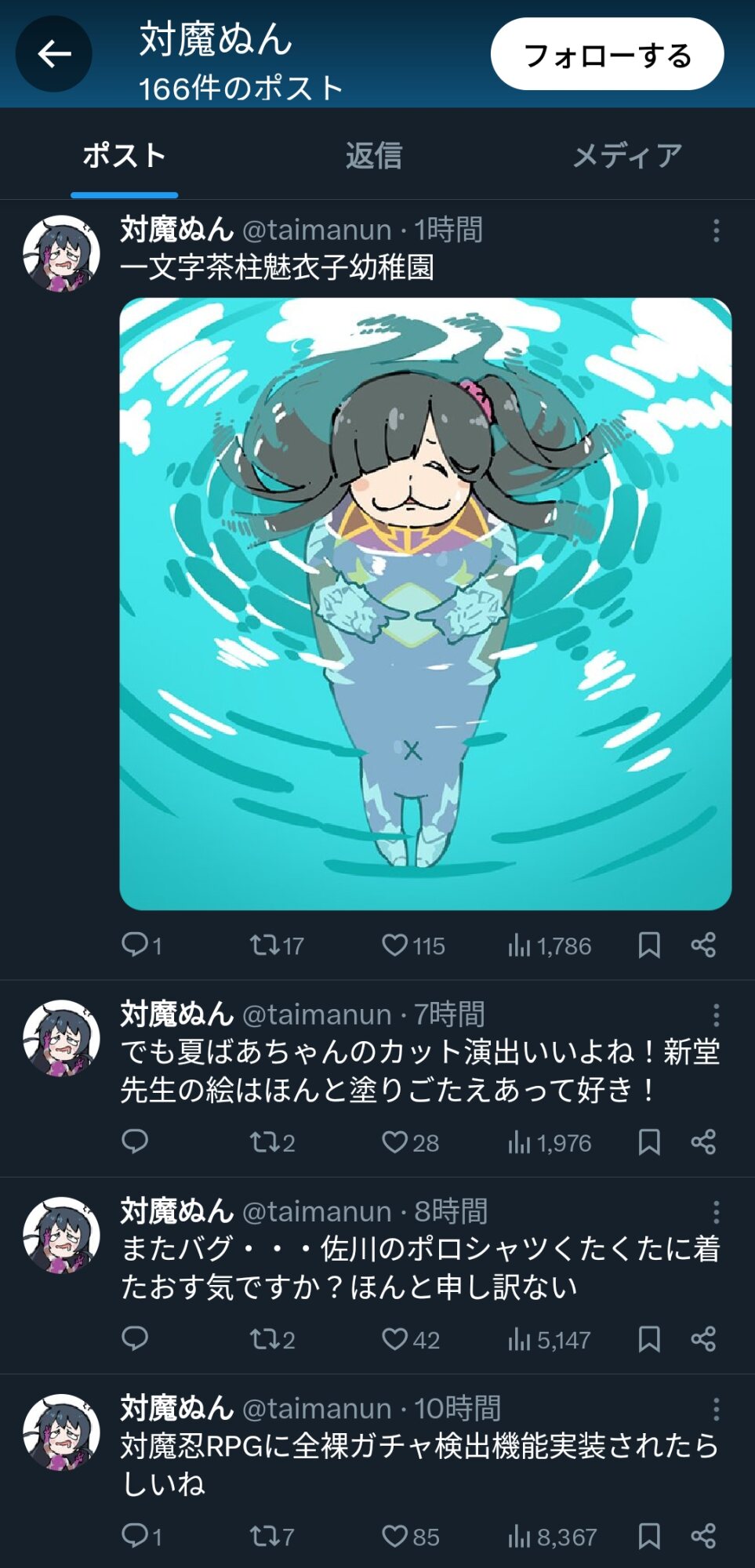Click the フォローする follow button
Screen dimensions: 755x1568
pos(607,54)
